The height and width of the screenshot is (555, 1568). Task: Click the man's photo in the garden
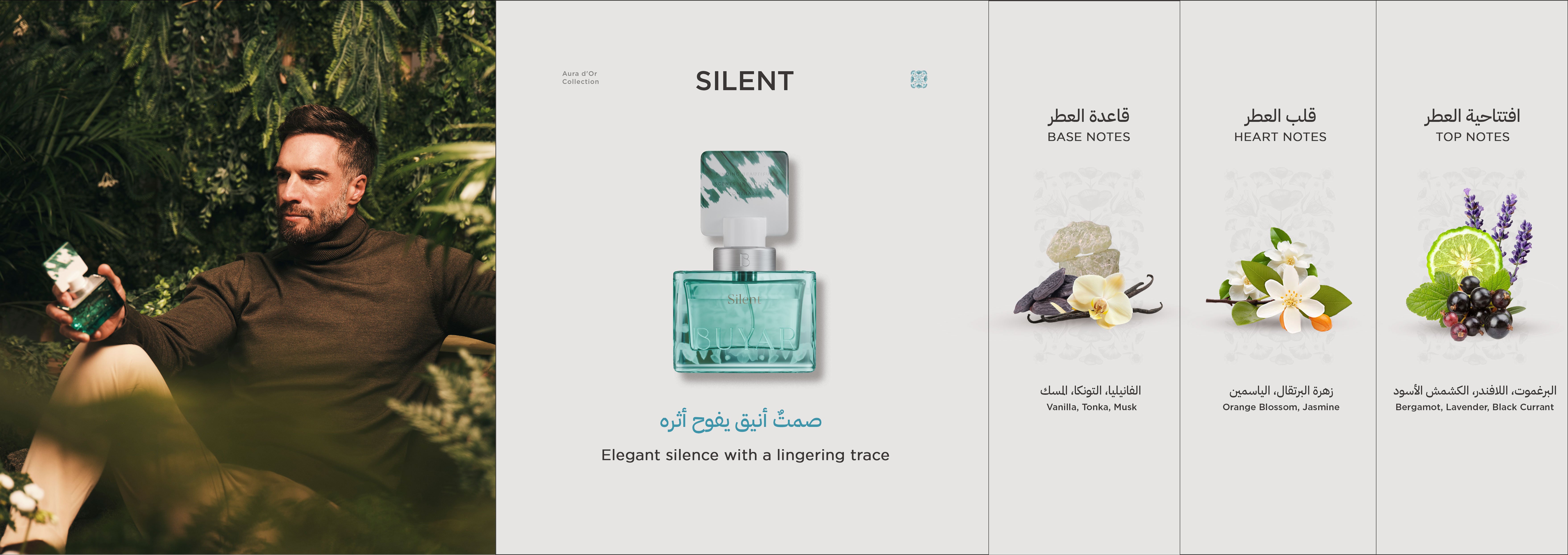point(248,277)
